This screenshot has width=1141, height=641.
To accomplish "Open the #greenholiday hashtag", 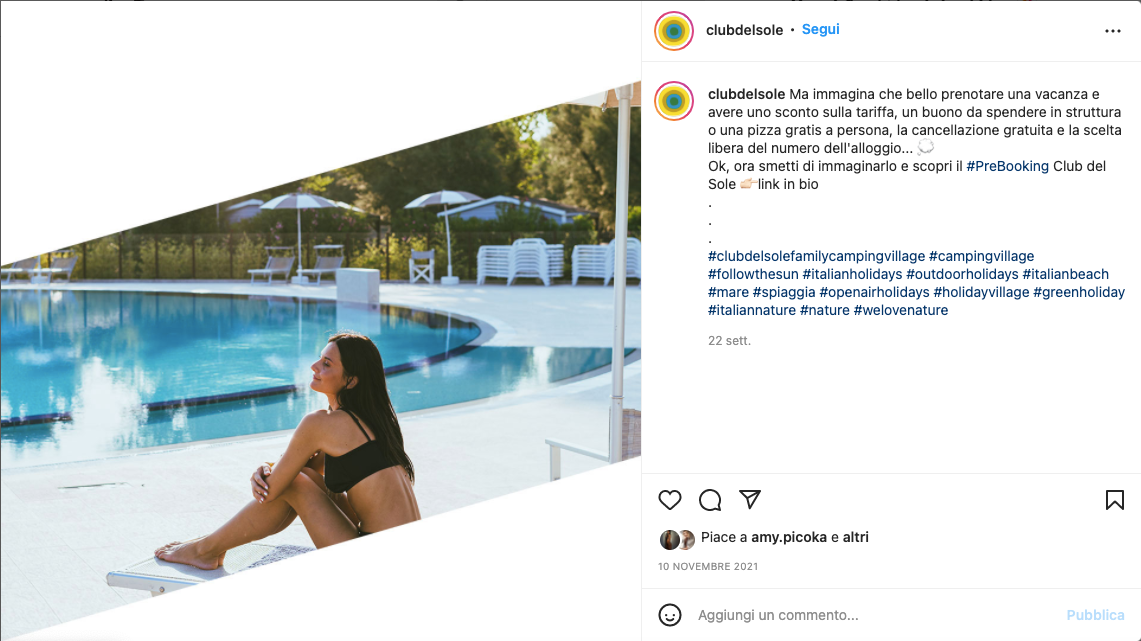I will 1078,292.
